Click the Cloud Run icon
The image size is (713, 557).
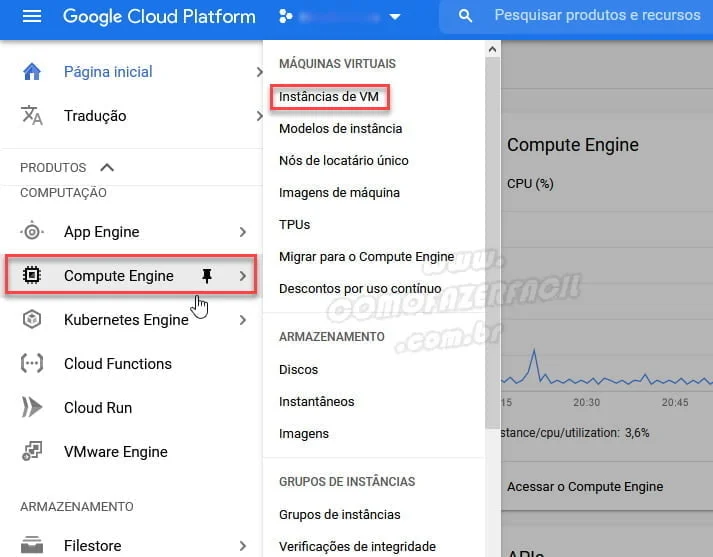point(32,408)
